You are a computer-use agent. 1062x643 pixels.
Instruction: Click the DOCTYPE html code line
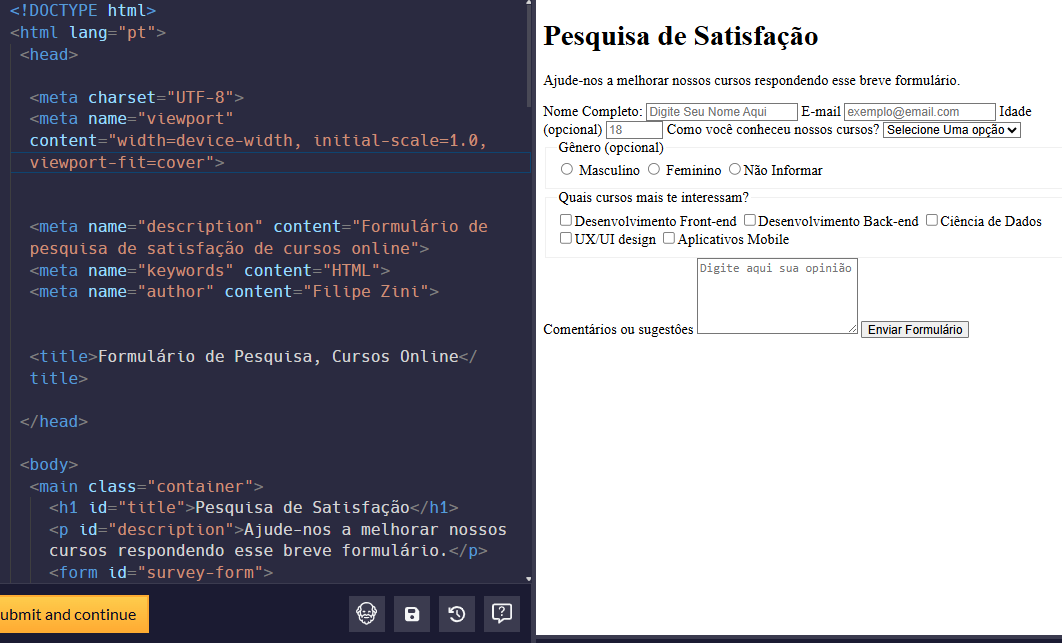(83, 11)
